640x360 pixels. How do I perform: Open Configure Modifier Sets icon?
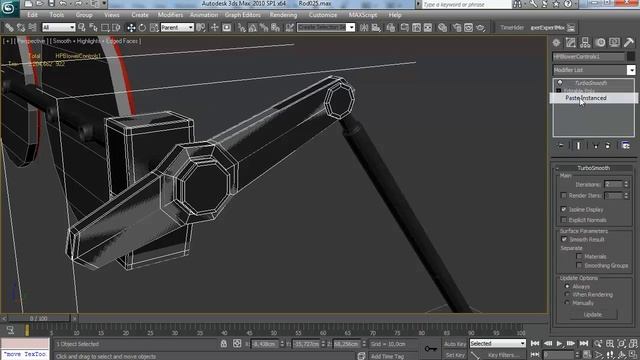point(625,145)
